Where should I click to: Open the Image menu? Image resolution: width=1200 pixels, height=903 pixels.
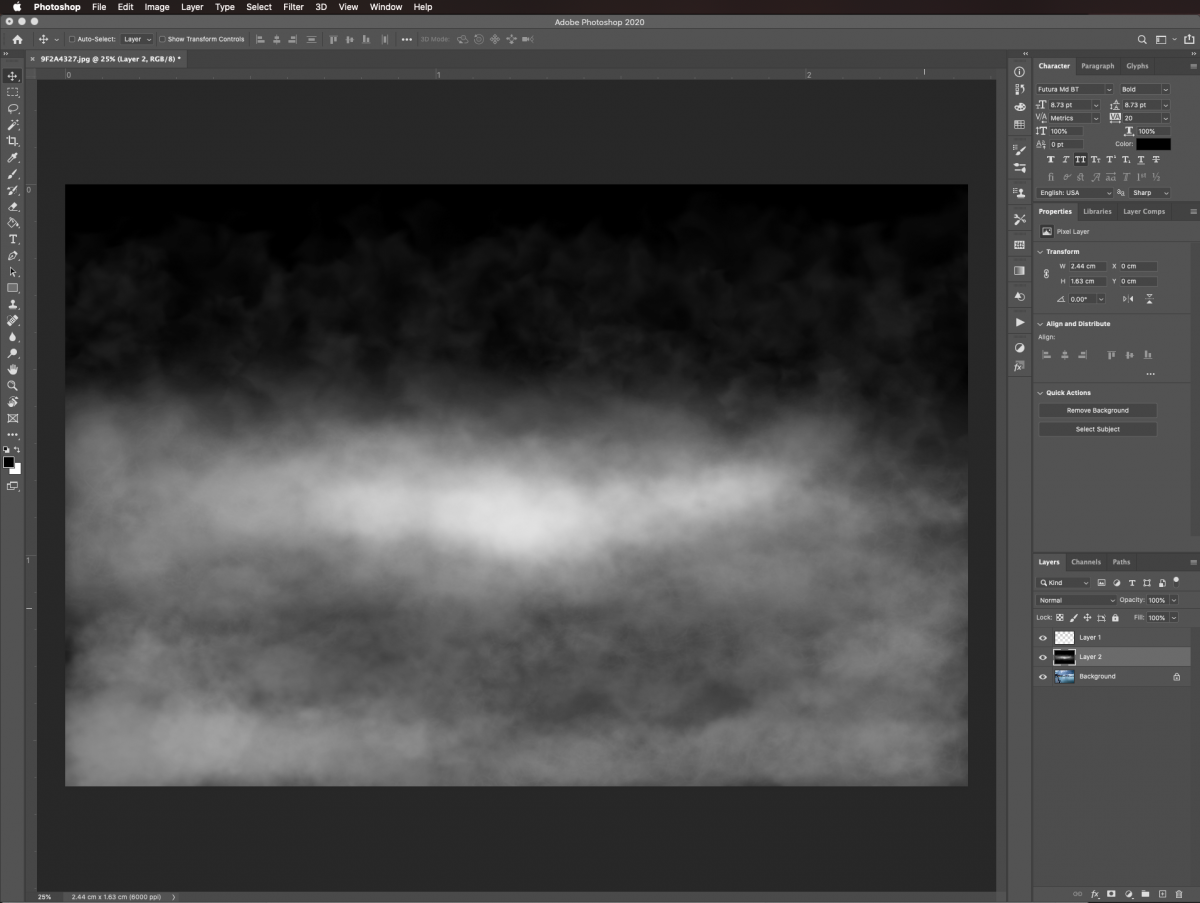(157, 7)
